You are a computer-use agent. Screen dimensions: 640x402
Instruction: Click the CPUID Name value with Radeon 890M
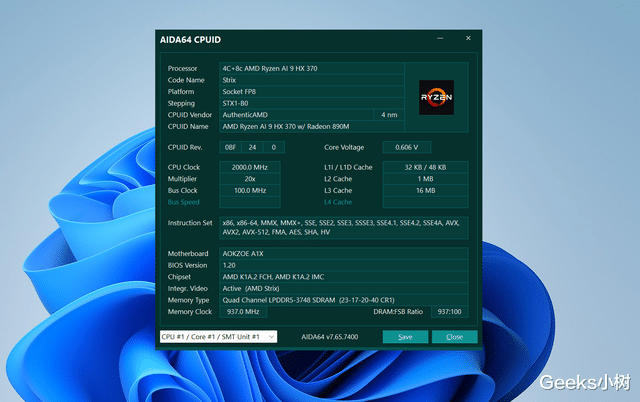[x=312, y=127]
